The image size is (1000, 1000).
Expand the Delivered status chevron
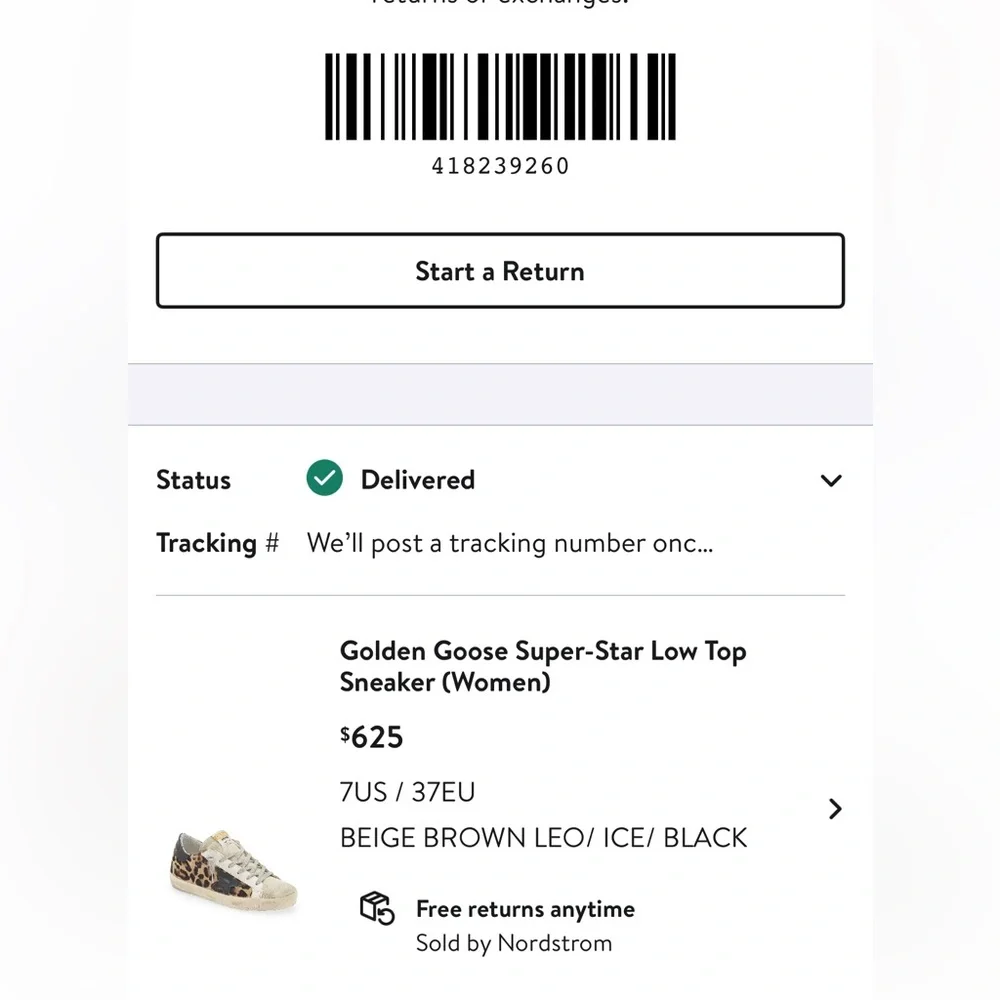(830, 481)
